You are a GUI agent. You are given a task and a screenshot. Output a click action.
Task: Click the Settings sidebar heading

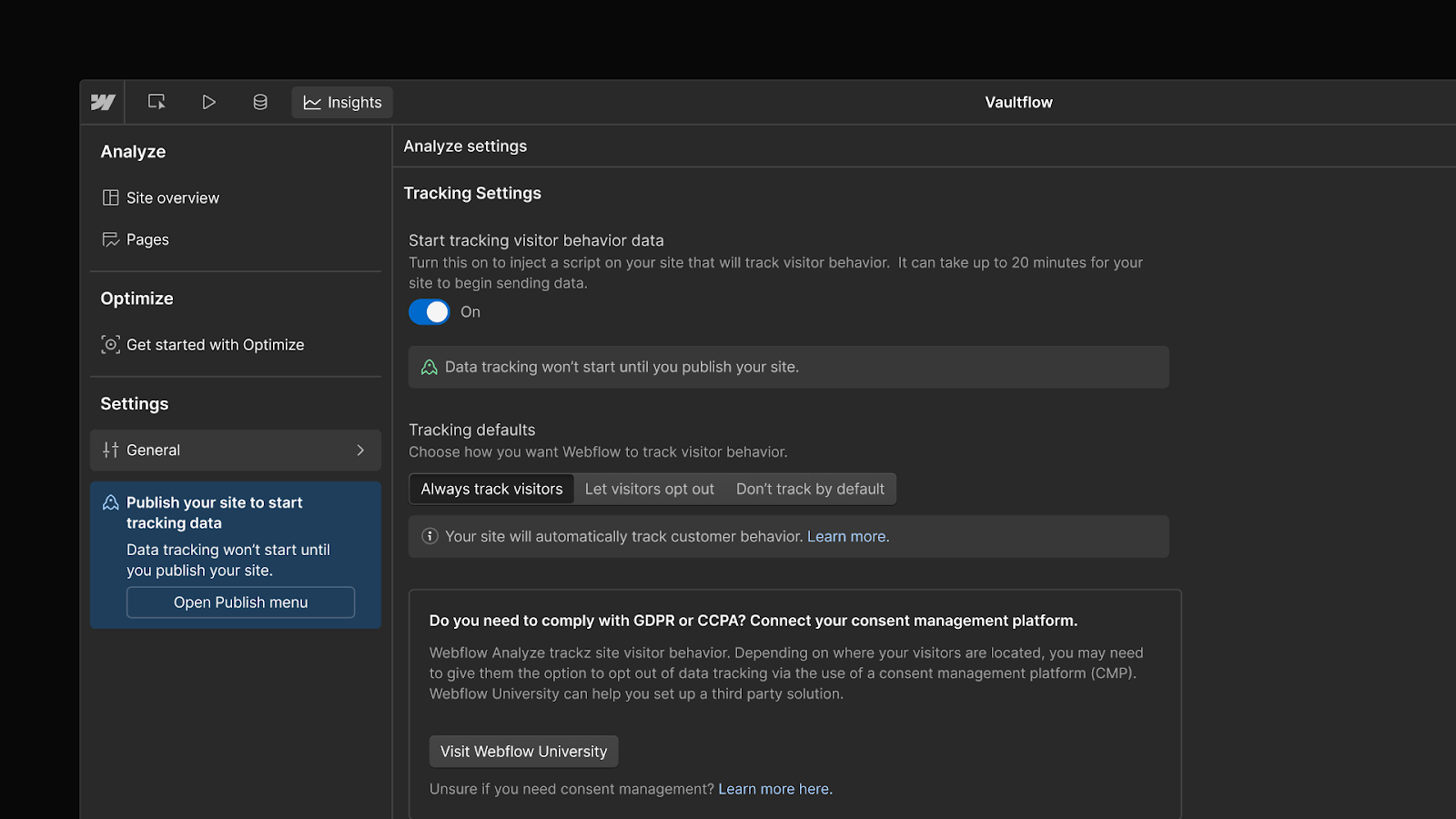tap(134, 403)
